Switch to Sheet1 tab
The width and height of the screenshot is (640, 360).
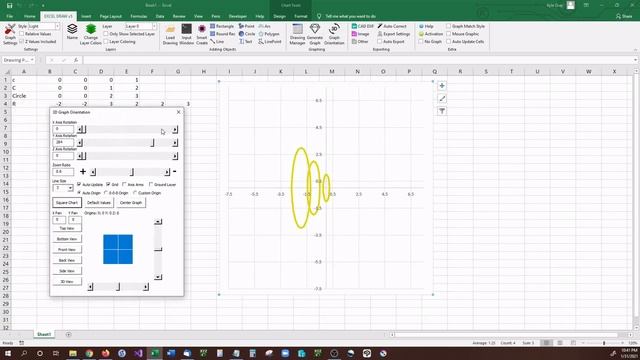pyautogui.click(x=44, y=334)
